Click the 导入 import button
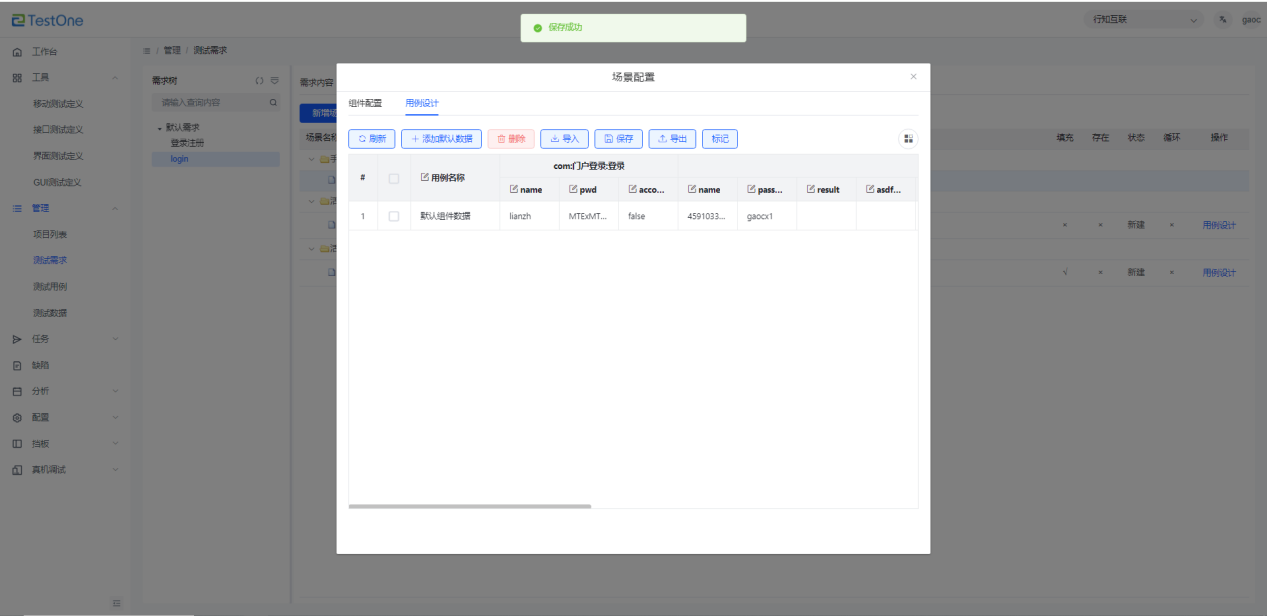 click(565, 139)
